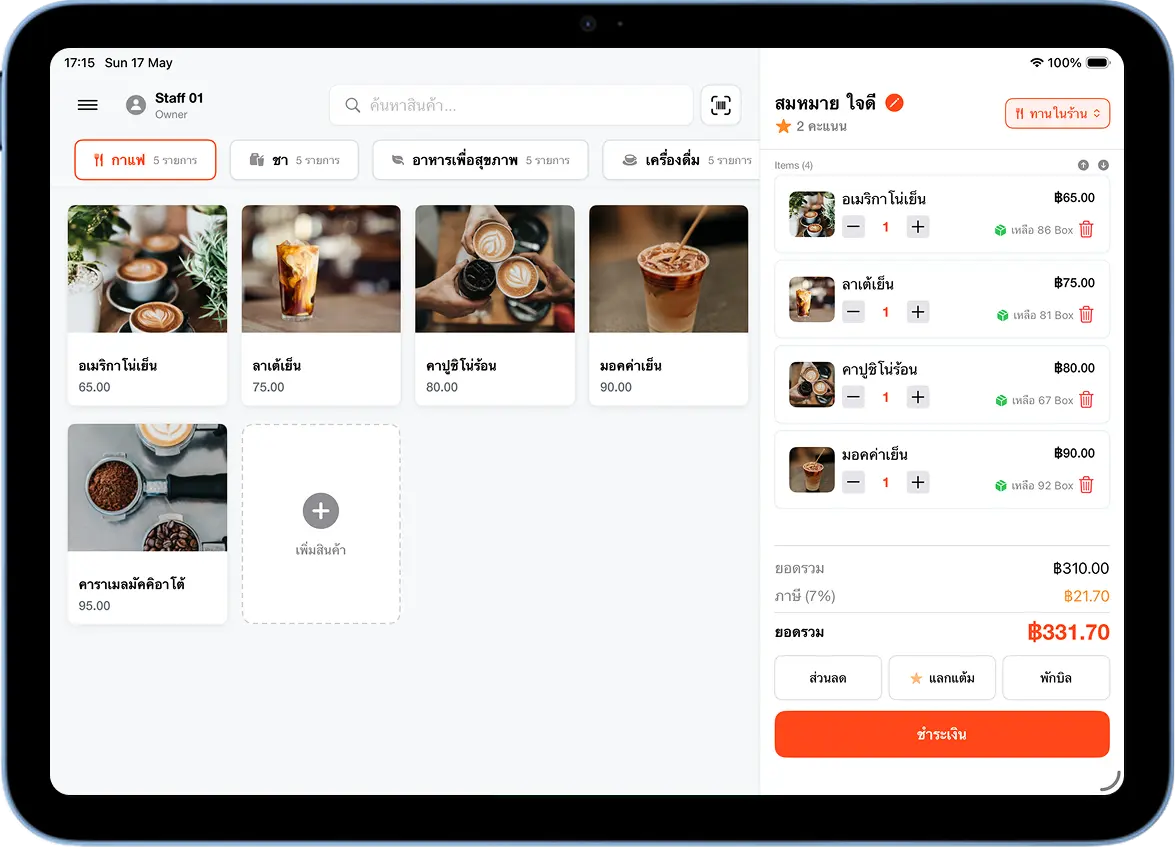This screenshot has width=1175, height=847.
Task: Select the อาหารเพื่อสุขภาพ category tab
Action: (480, 160)
